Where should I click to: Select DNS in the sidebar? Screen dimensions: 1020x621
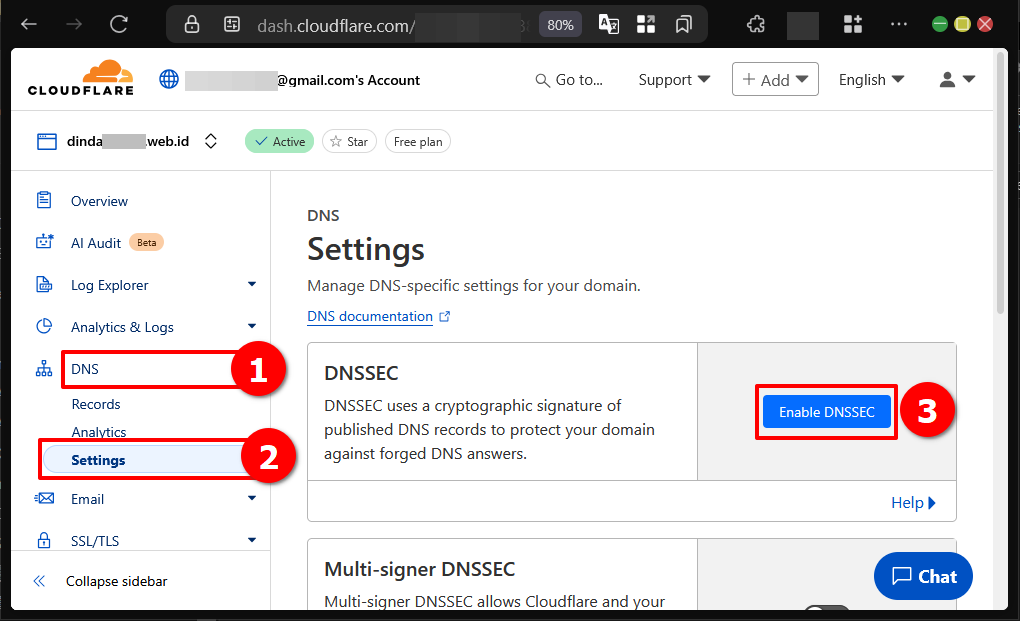pos(85,369)
